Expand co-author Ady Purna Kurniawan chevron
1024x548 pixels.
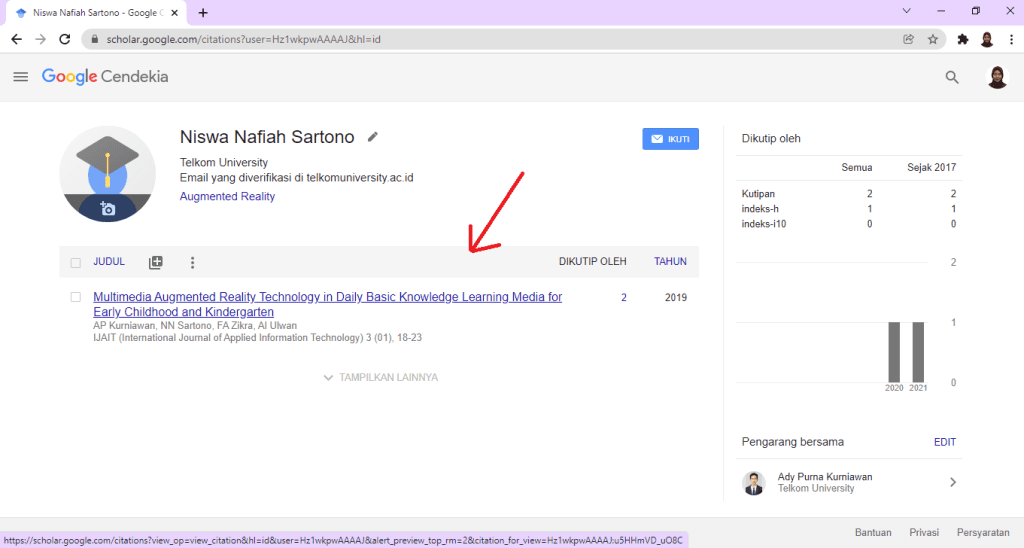tap(952, 483)
